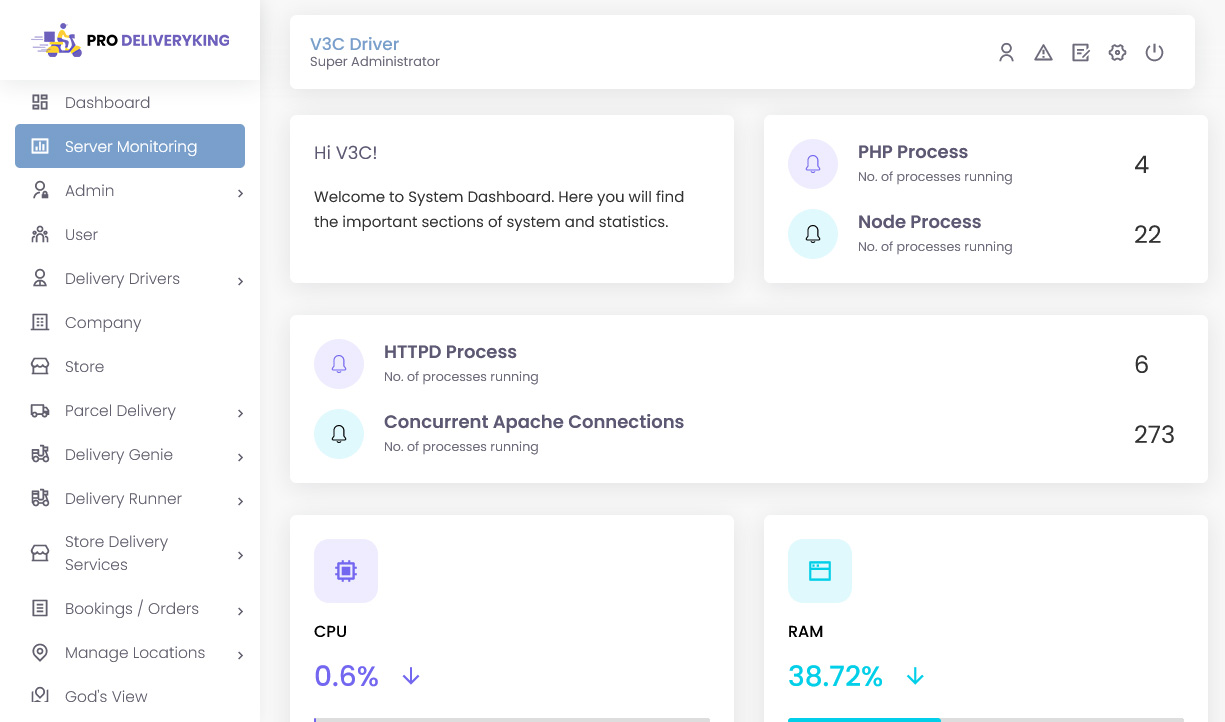Click the PHP Process bell icon

coord(813,164)
